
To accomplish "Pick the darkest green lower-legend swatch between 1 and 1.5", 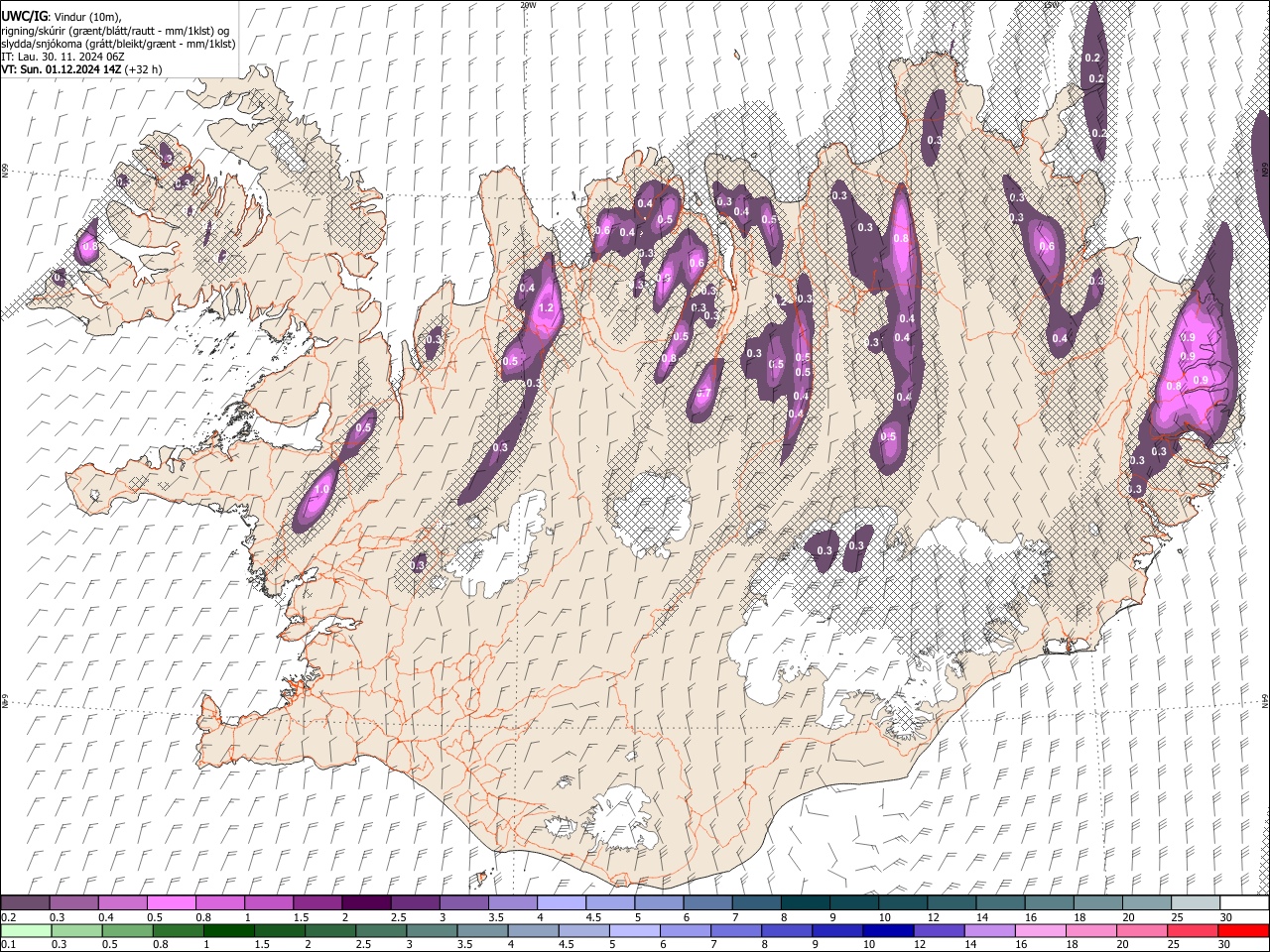I will 228,930.
